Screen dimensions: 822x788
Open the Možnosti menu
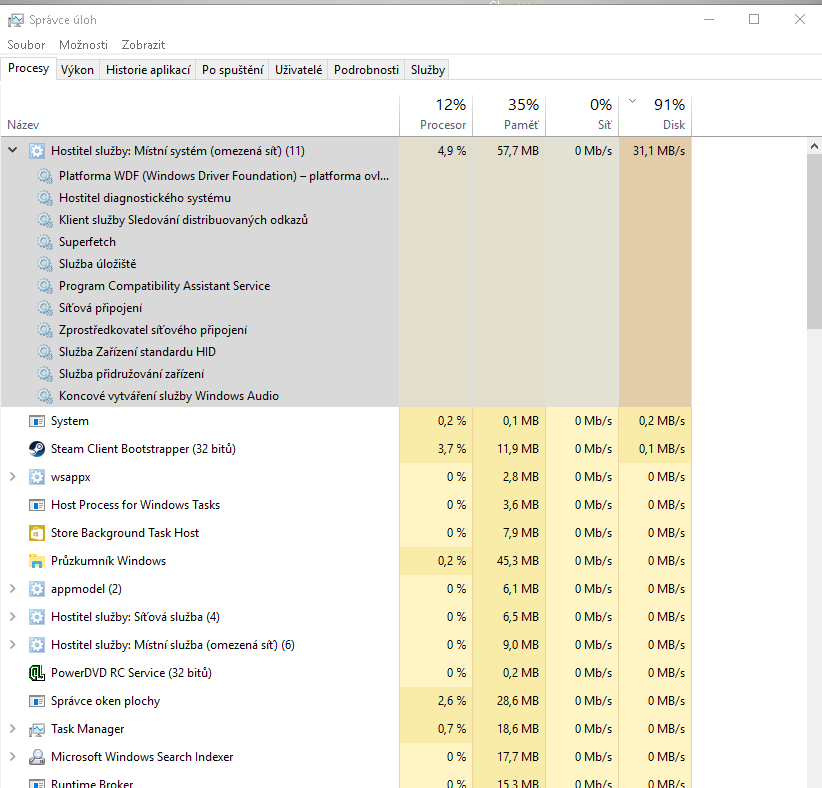[x=83, y=45]
